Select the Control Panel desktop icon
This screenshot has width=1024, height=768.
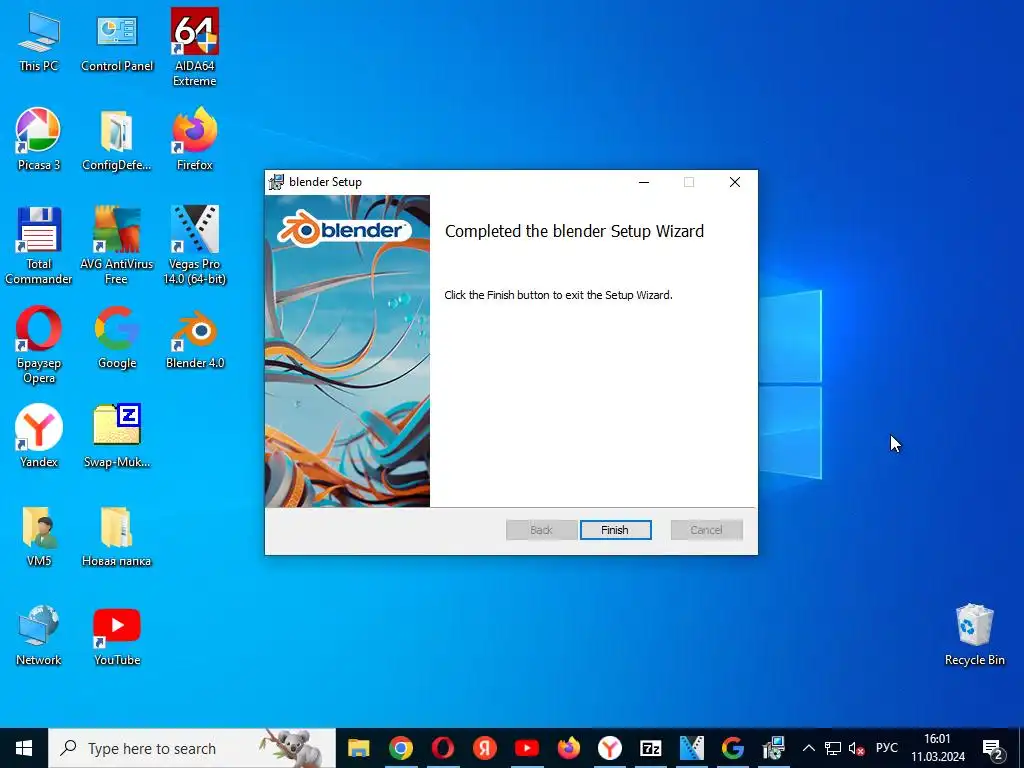[x=117, y=41]
